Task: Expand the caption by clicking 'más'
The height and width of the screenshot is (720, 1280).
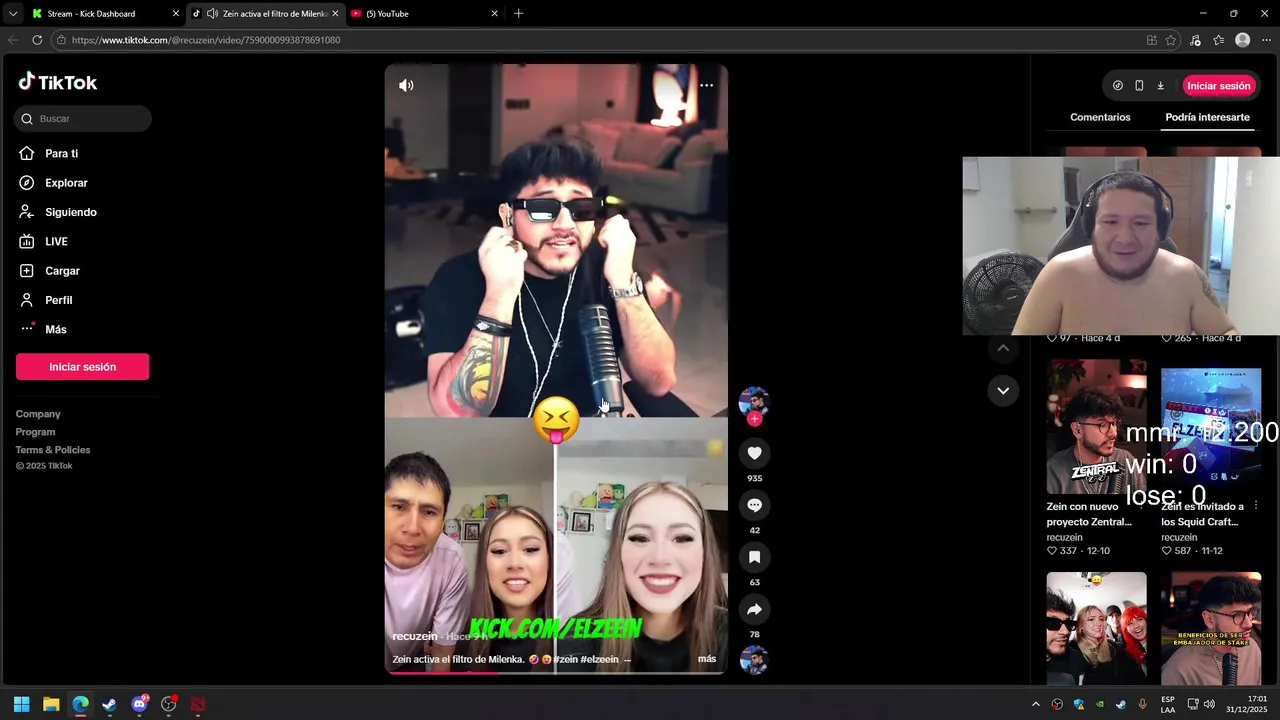Action: click(x=707, y=659)
